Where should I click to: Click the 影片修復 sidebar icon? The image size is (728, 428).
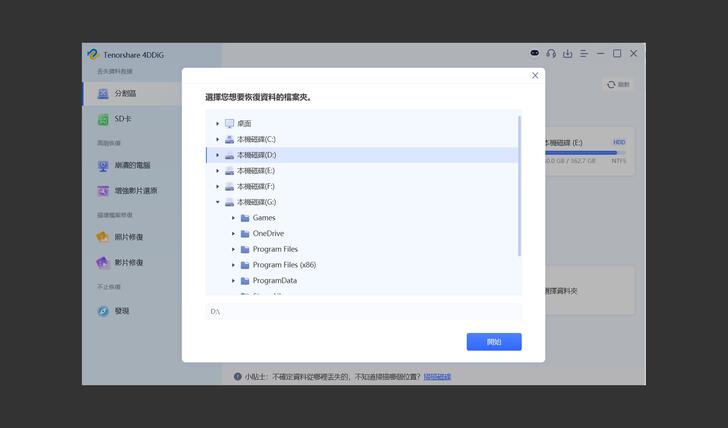point(103,263)
